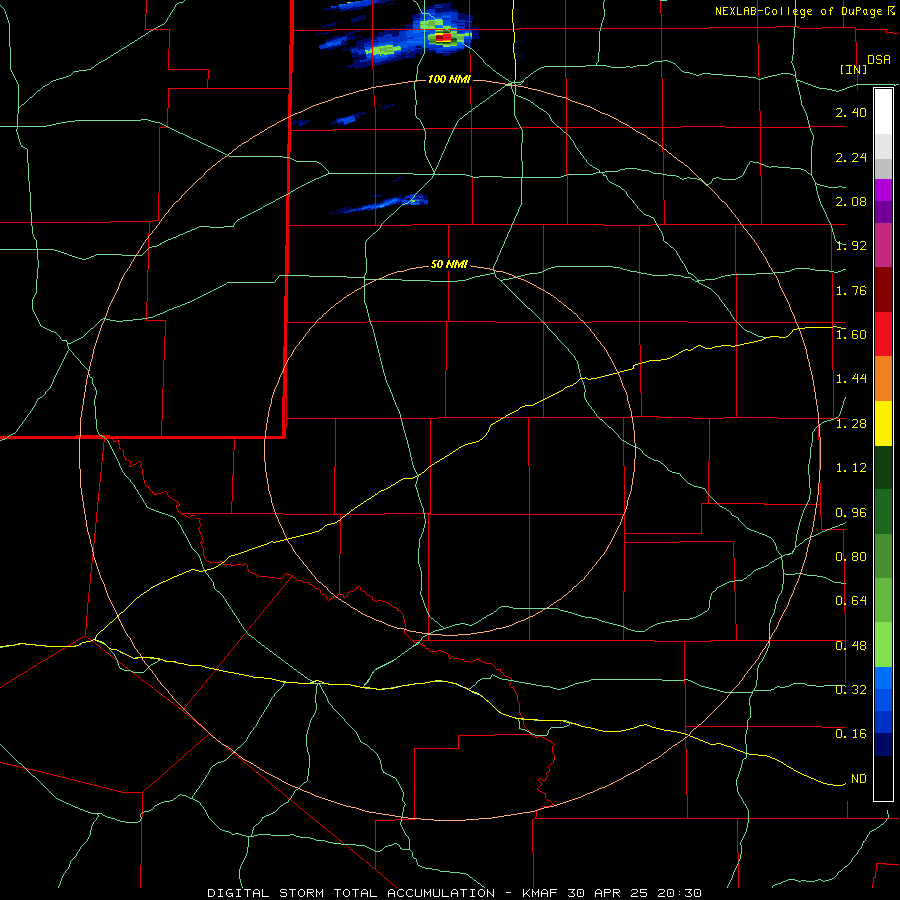Screen dimensions: 900x900
Task: Select the navy blue legend swatch
Action: [x=883, y=744]
